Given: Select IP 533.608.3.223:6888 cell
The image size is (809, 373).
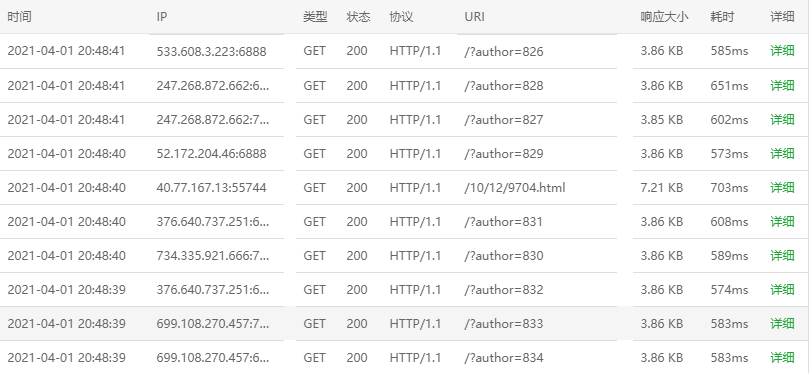Looking at the screenshot, I should coord(212,51).
